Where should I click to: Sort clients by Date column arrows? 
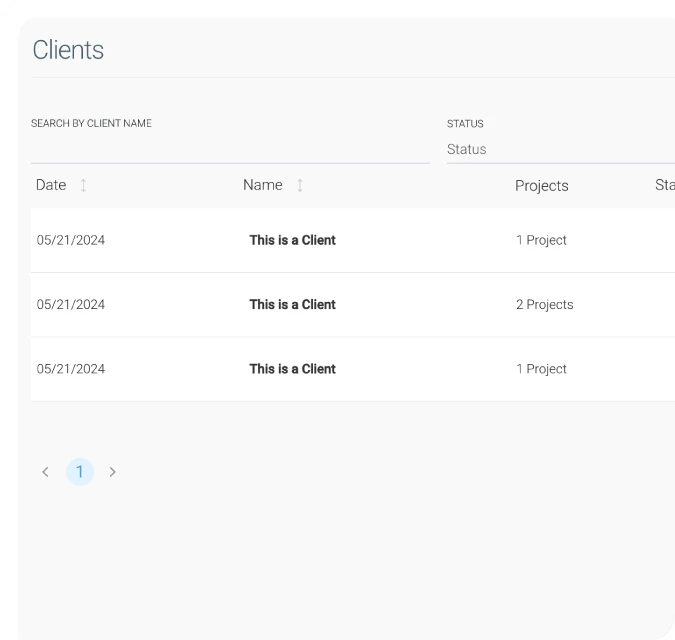click(x=84, y=185)
